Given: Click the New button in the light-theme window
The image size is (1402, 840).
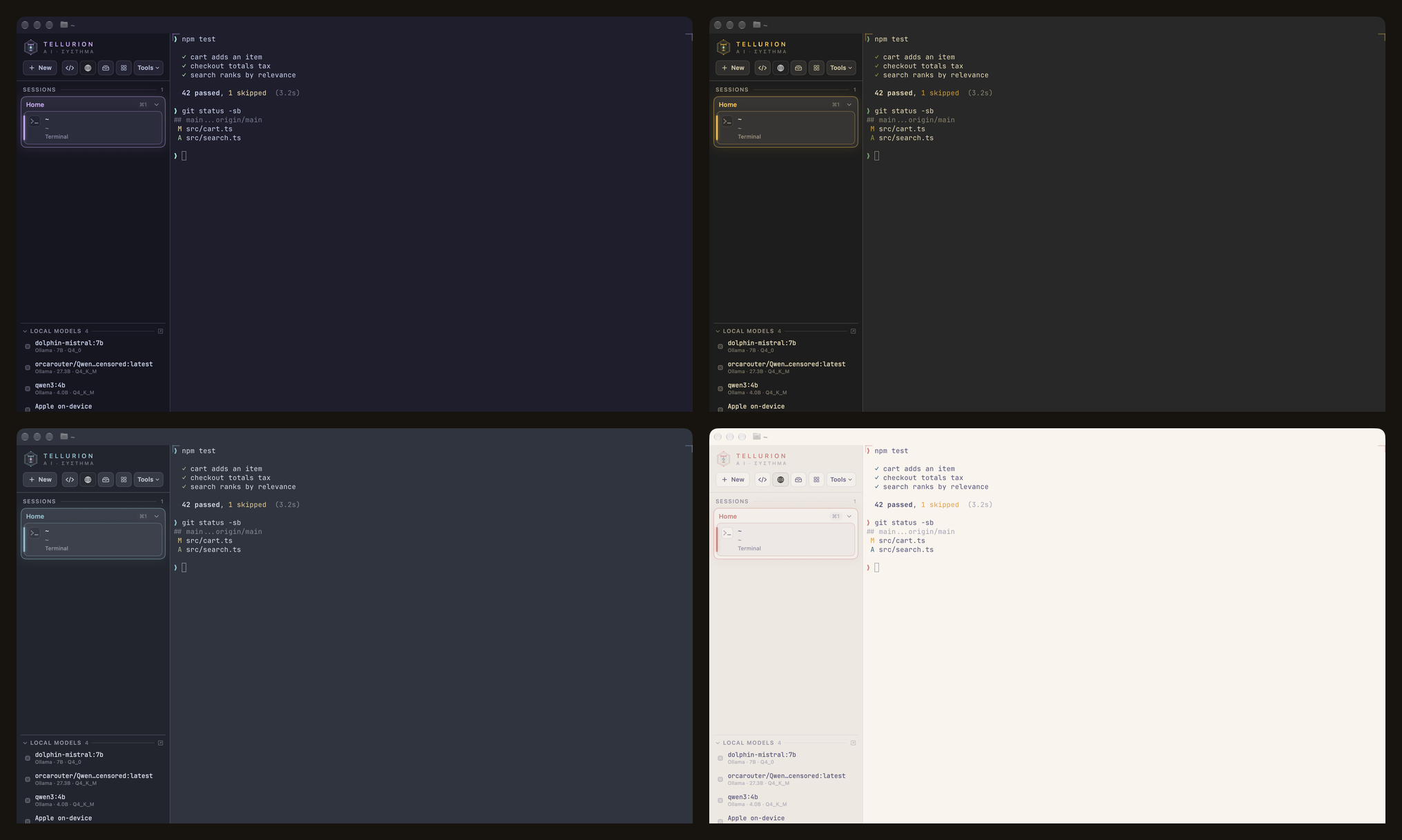Looking at the screenshot, I should (x=733, y=479).
